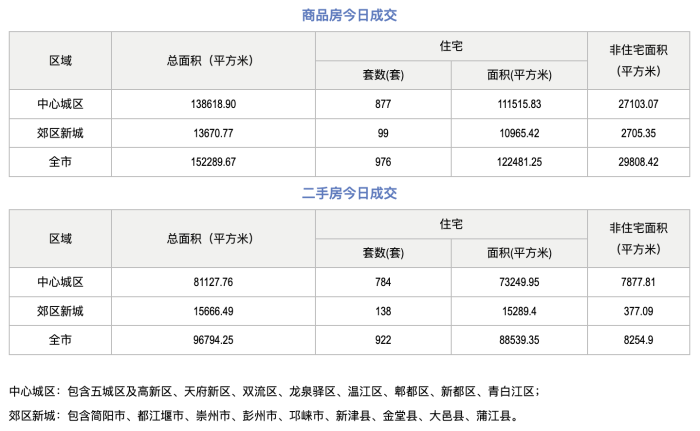Viewport: 700px width, 431px height.
Task: Click the cell containing 99
Action: click(381, 133)
